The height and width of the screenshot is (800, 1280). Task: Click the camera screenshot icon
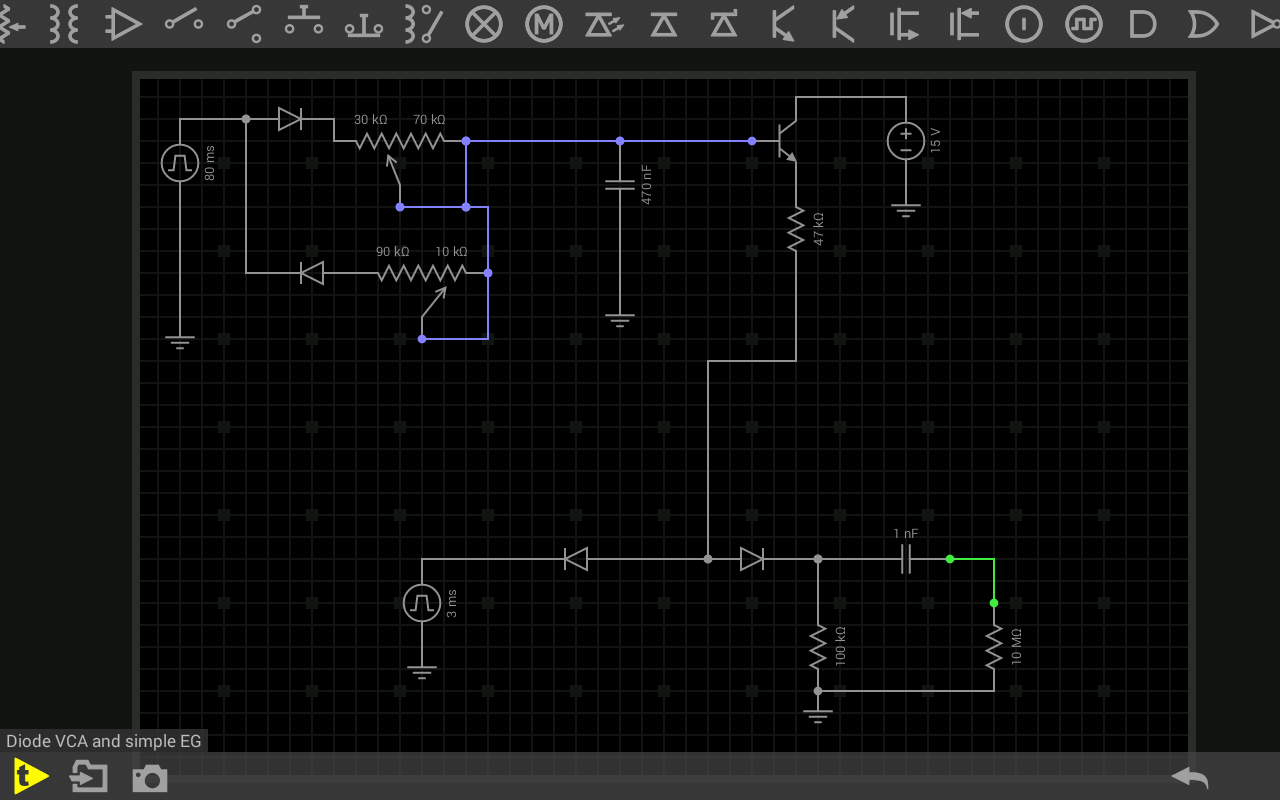click(150, 778)
